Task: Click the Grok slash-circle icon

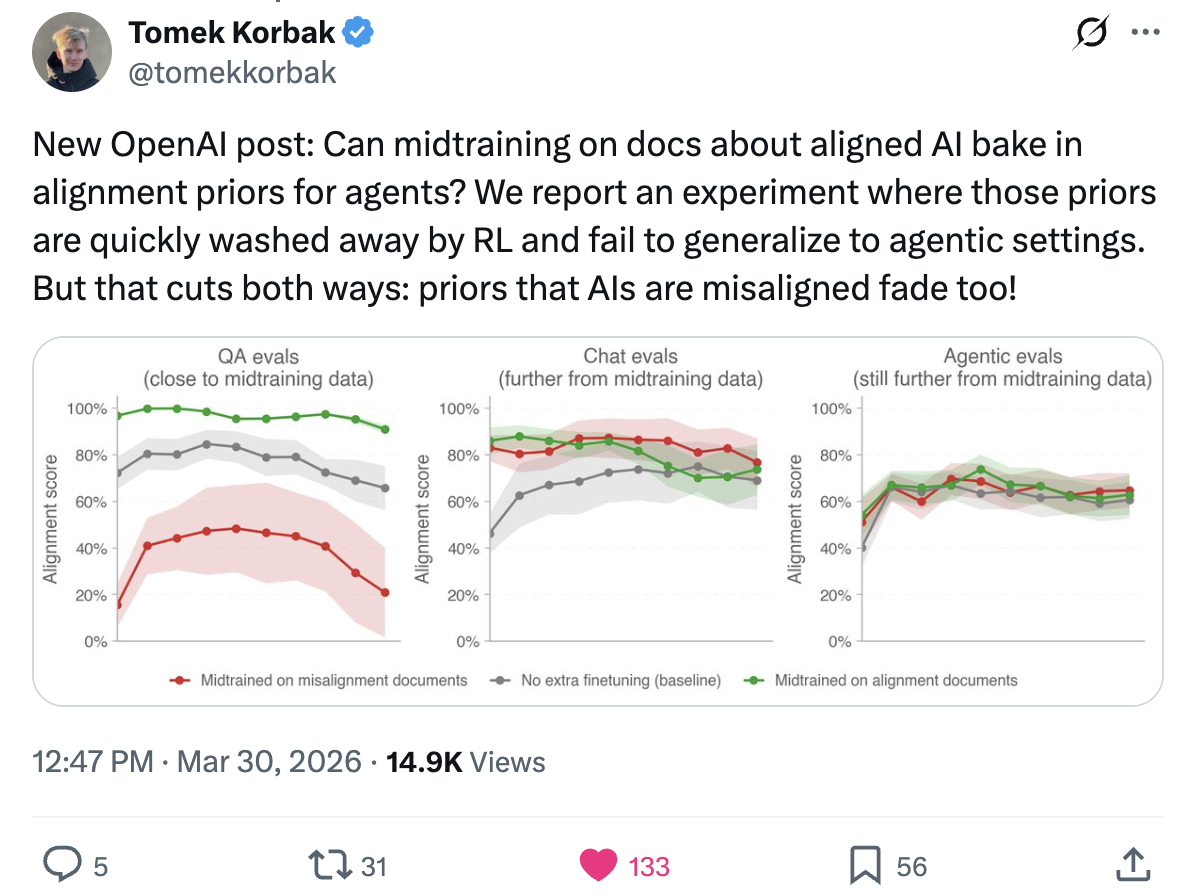Action: coord(1089,32)
